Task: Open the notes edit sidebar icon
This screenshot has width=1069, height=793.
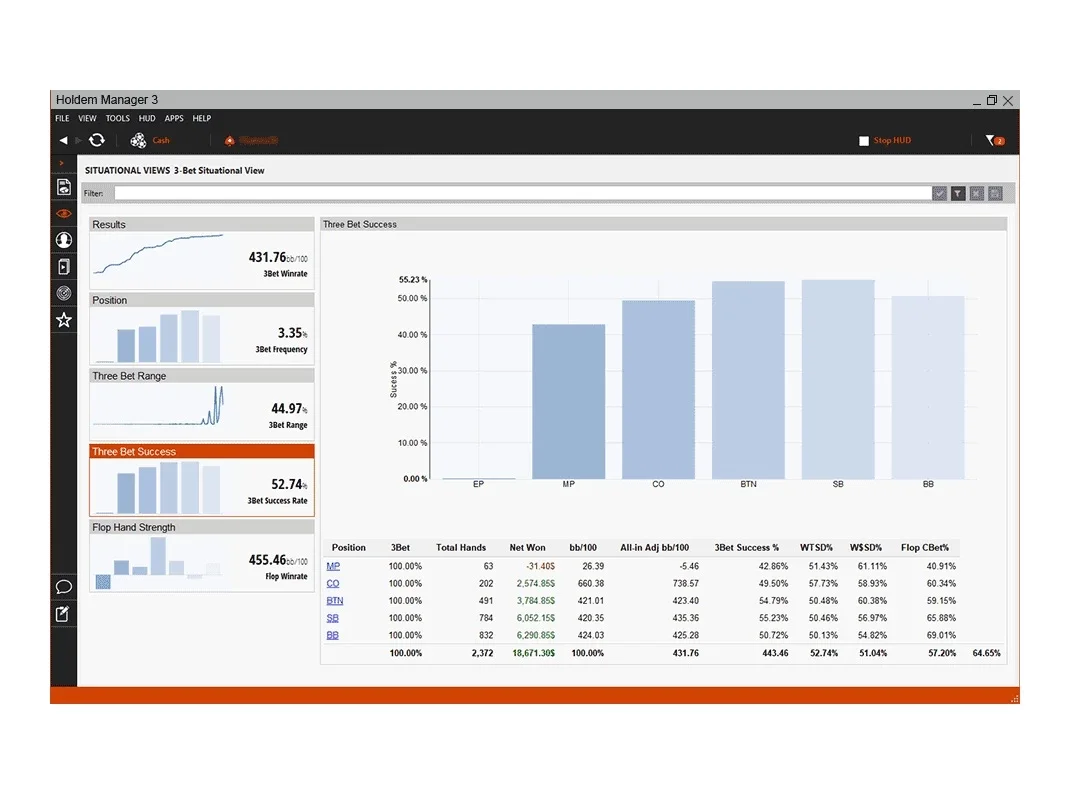Action: point(63,614)
